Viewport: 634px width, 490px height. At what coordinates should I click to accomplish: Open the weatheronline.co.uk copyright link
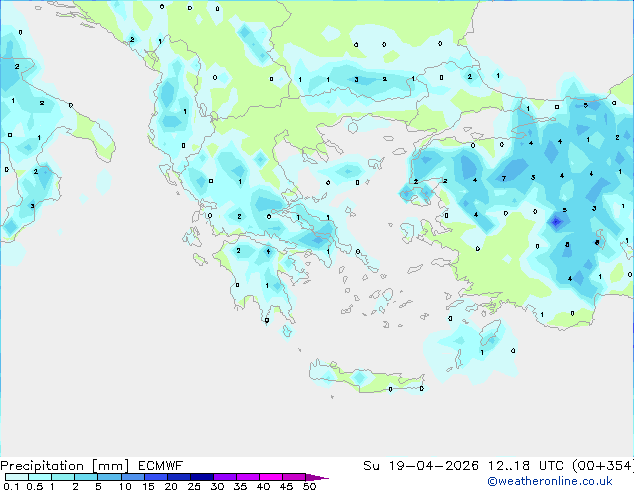[x=550, y=481]
